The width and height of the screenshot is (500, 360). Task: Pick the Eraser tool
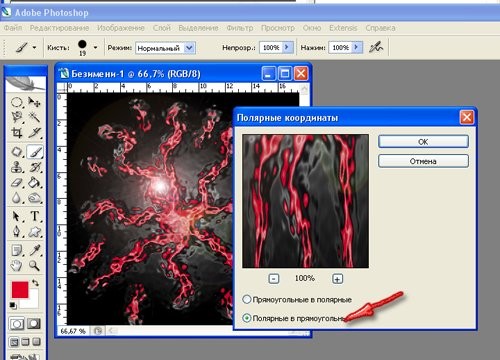pos(17,182)
